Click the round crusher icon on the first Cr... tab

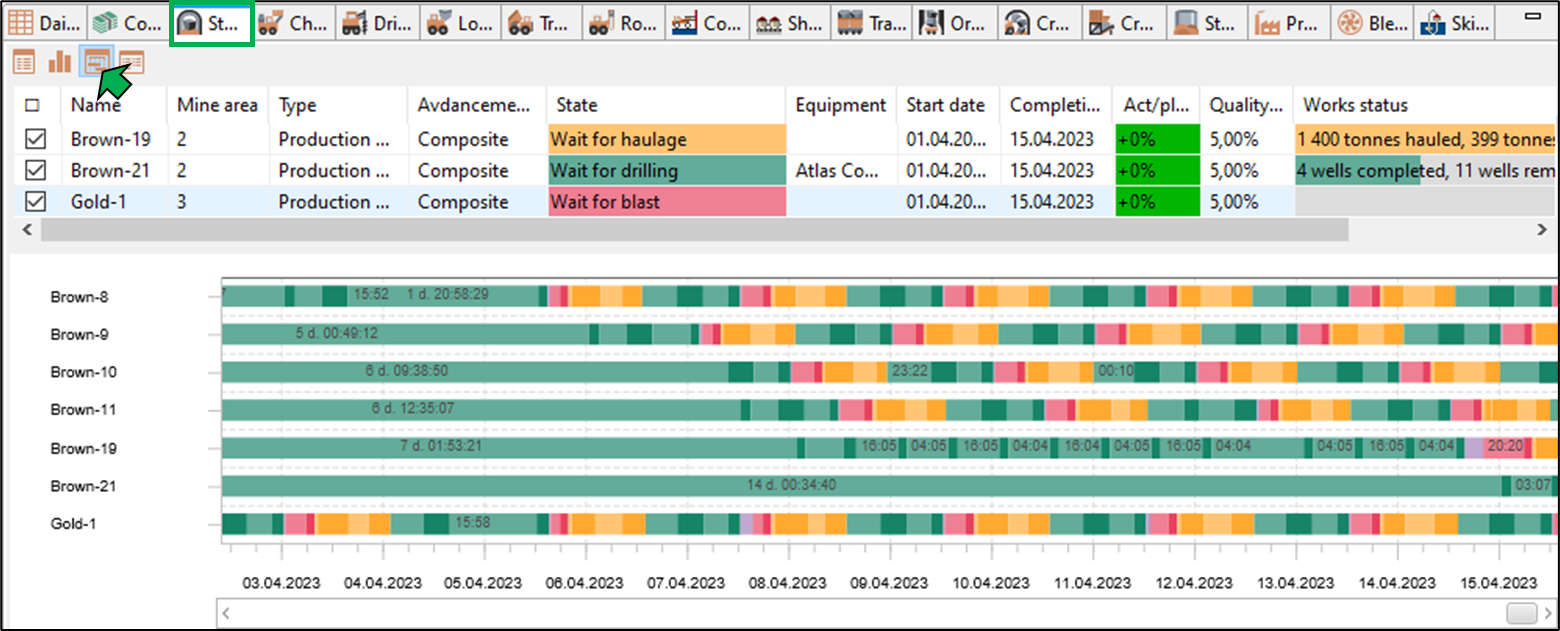click(1018, 22)
